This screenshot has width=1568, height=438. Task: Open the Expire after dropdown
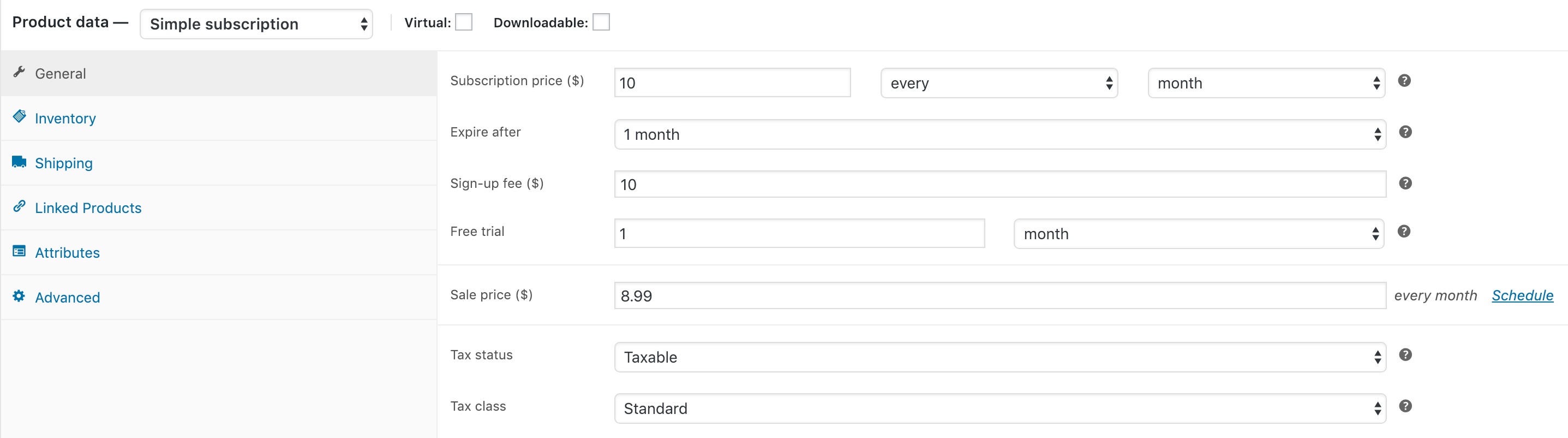pos(1000,134)
